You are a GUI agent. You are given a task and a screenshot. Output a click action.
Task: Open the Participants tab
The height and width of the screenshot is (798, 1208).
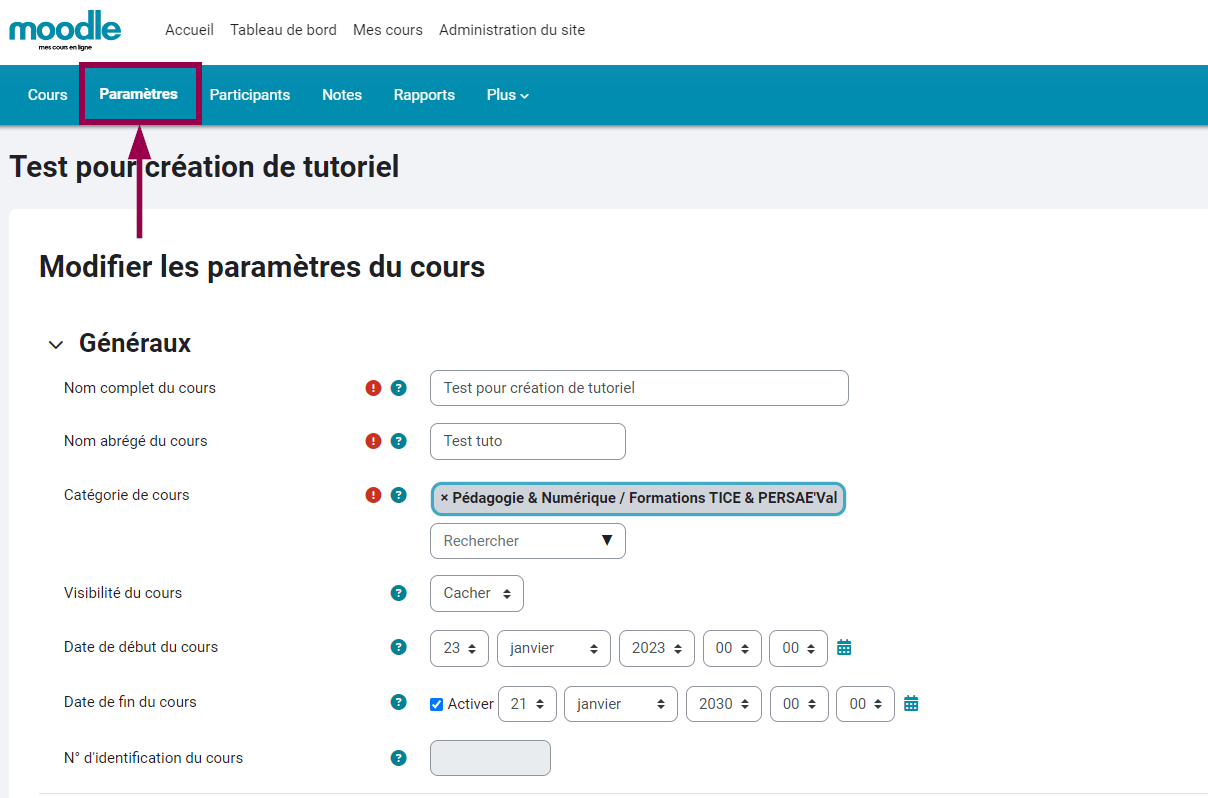(250, 95)
